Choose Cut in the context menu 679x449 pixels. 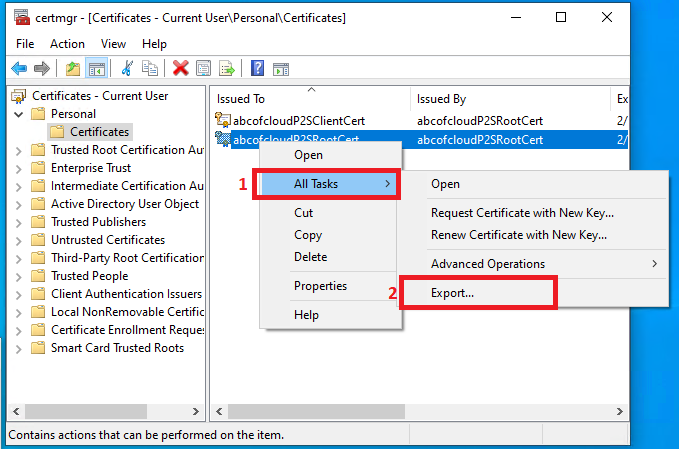tap(328, 213)
